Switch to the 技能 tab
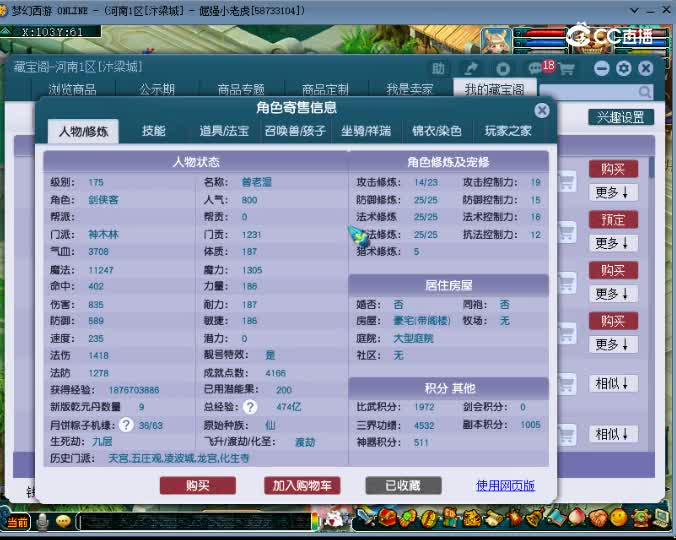 pyautogui.click(x=153, y=131)
